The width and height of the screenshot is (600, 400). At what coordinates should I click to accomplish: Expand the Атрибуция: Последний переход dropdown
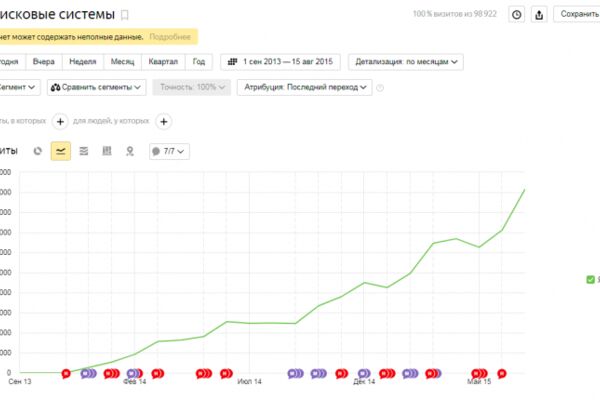pos(305,87)
